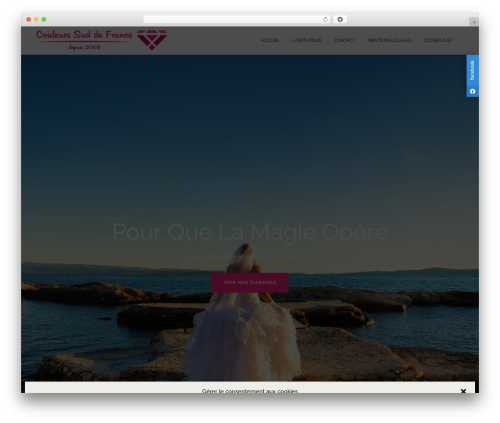Click the Couleurs Sud de France logo
This screenshot has width=500, height=423.
tap(102, 40)
